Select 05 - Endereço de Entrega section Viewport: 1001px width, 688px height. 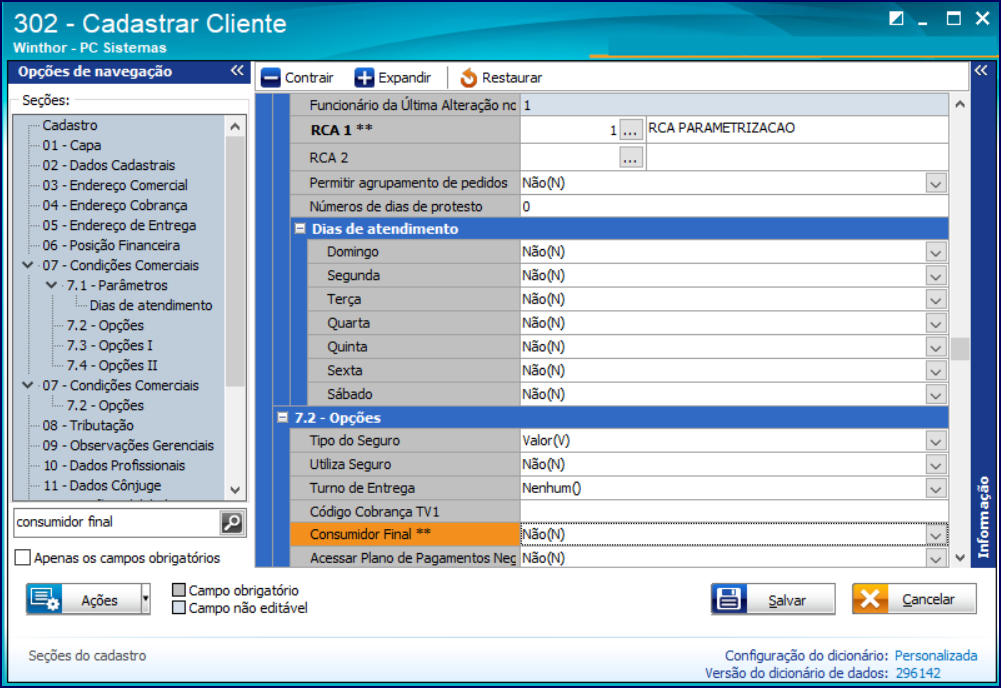(x=119, y=225)
